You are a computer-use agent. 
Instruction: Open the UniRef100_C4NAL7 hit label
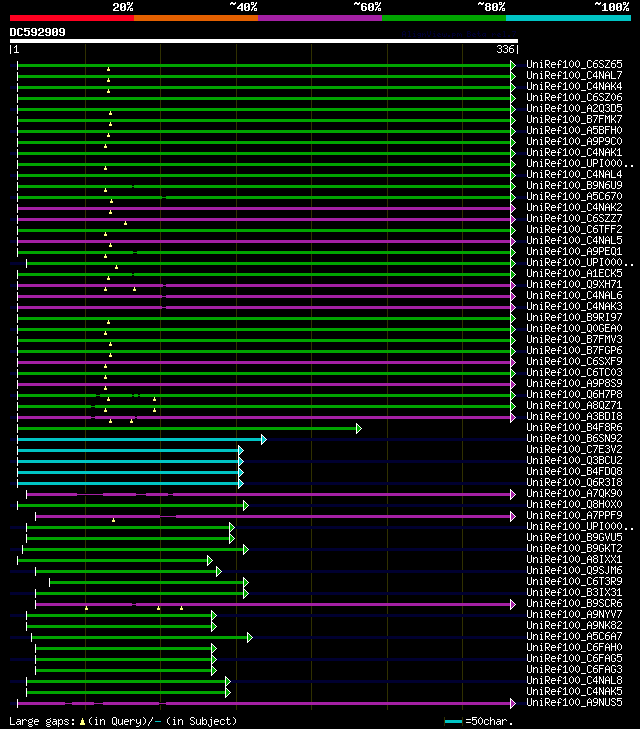point(574,75)
